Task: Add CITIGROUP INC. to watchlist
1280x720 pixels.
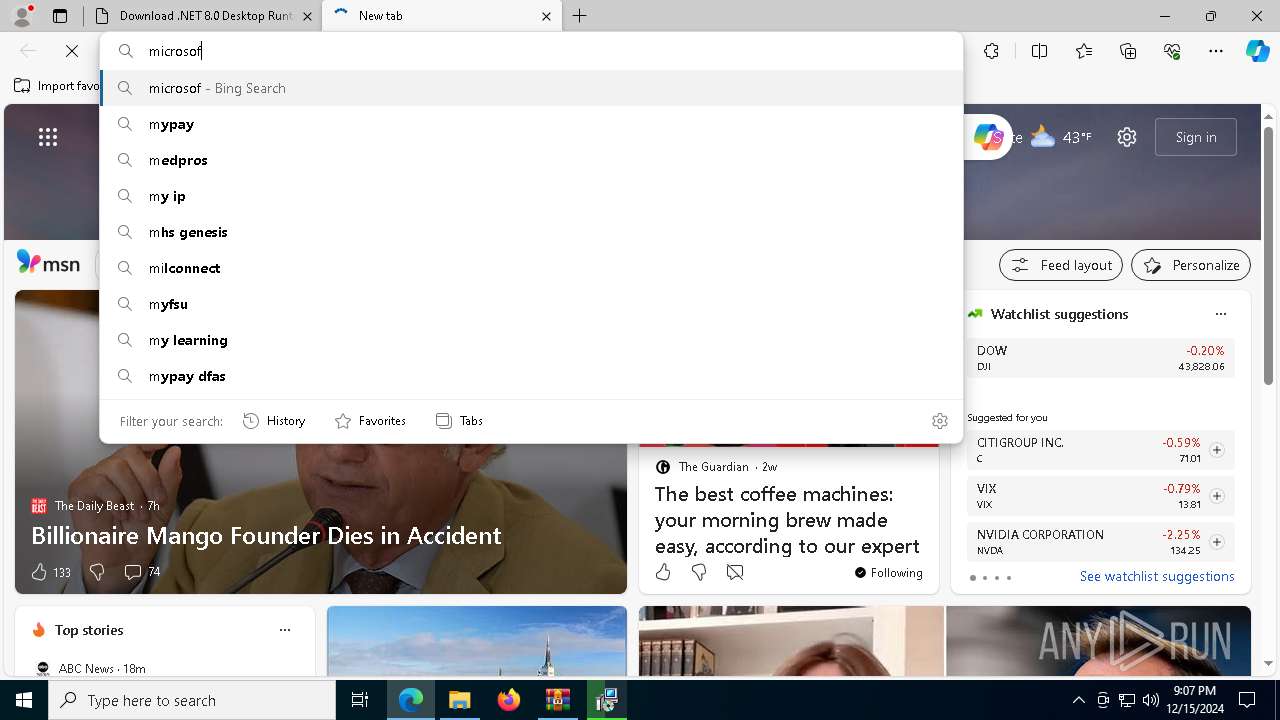Action: (1216, 450)
